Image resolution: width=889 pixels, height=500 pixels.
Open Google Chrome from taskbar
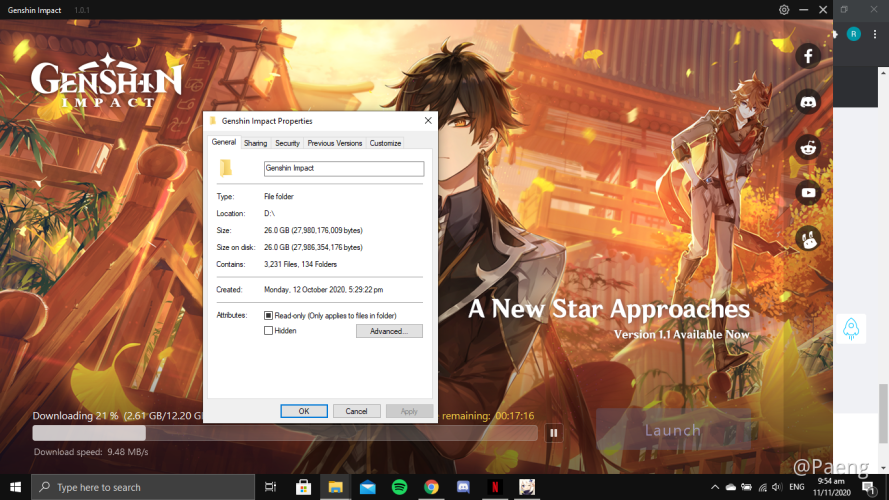[431, 487]
